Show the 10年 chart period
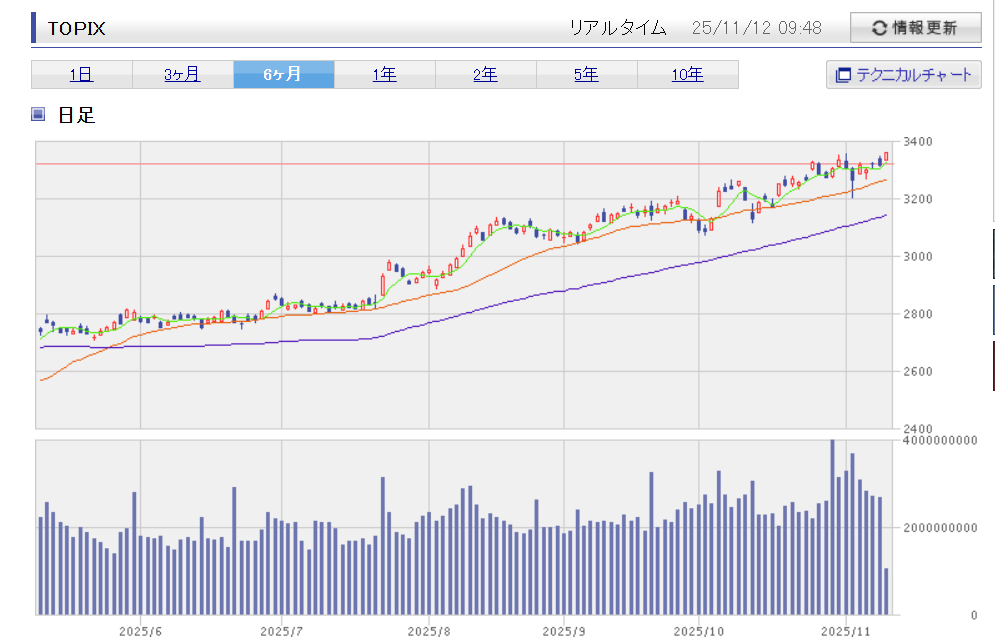The width and height of the screenshot is (995, 644). click(688, 74)
